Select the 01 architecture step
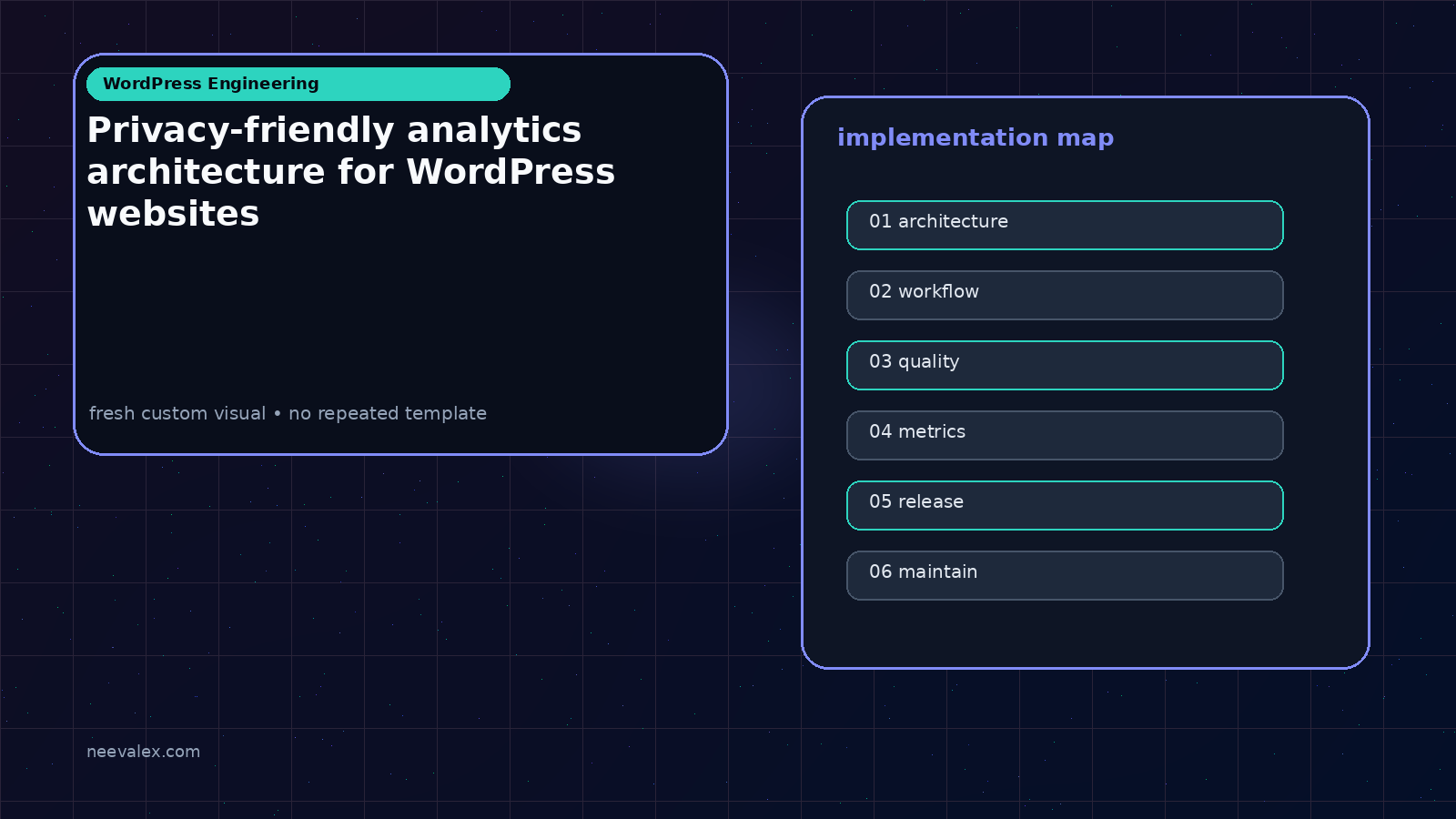 [1065, 225]
